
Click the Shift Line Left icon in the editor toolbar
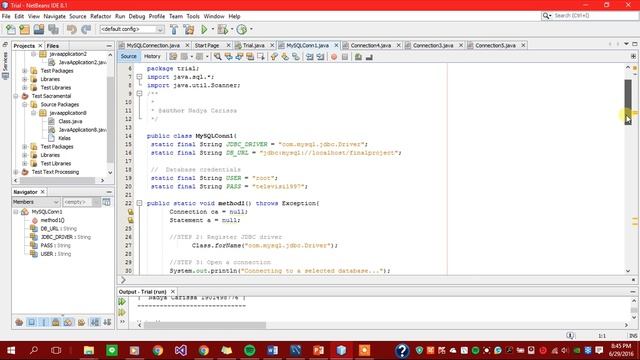pyautogui.click(x=309, y=57)
